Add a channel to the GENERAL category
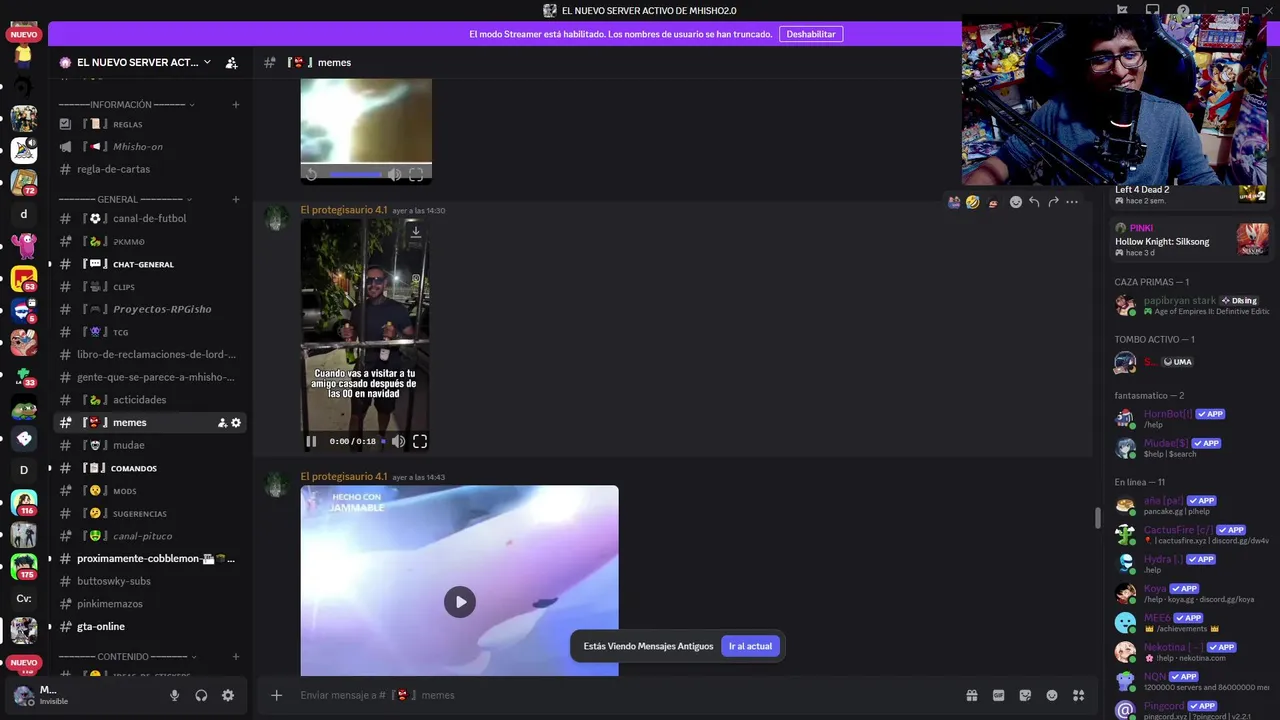This screenshot has height=720, width=1280. coord(236,199)
